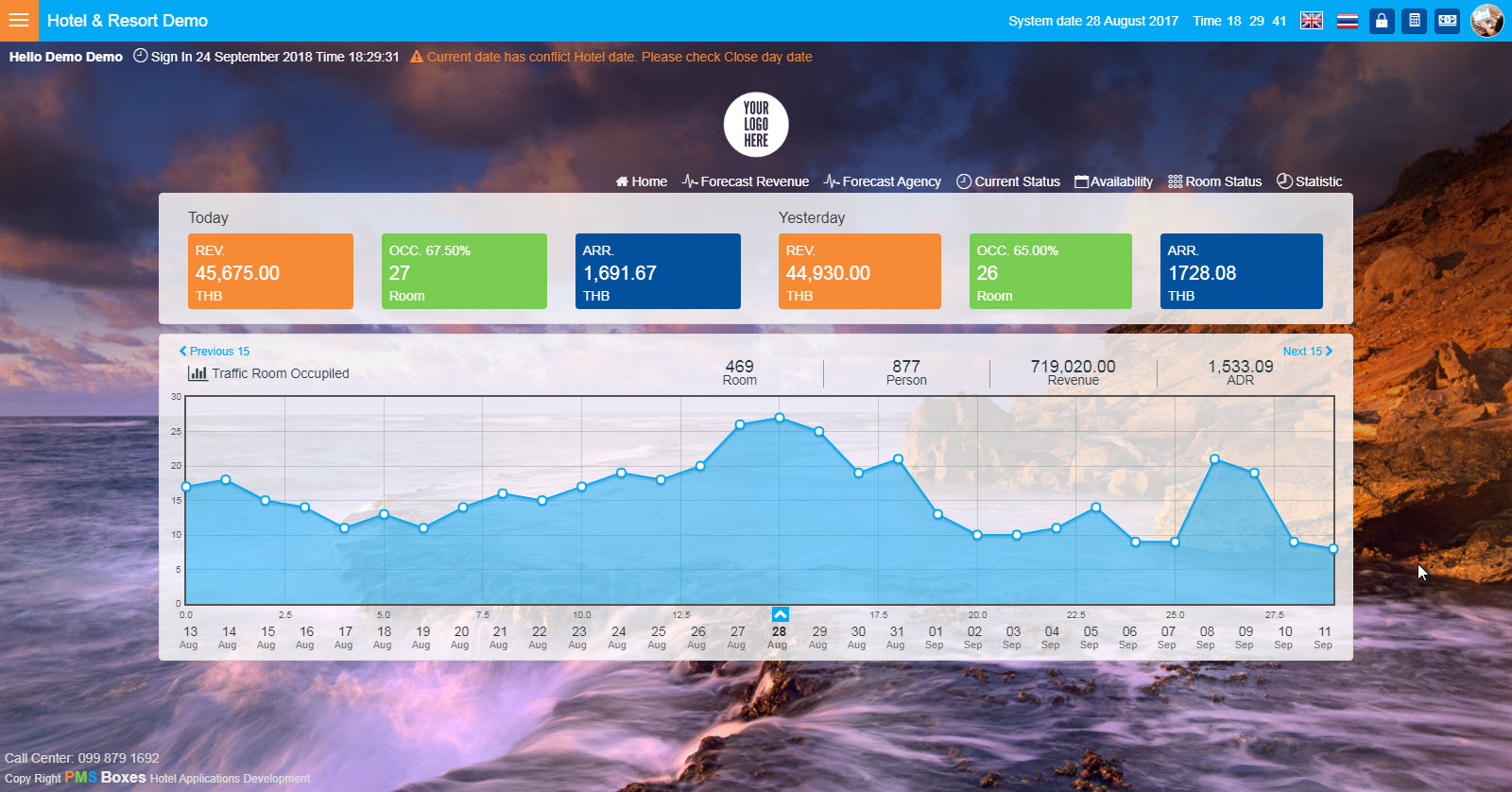The image size is (1512, 792).
Task: Click yesterday's green OCC. 65.00% tile
Action: coord(1050,271)
